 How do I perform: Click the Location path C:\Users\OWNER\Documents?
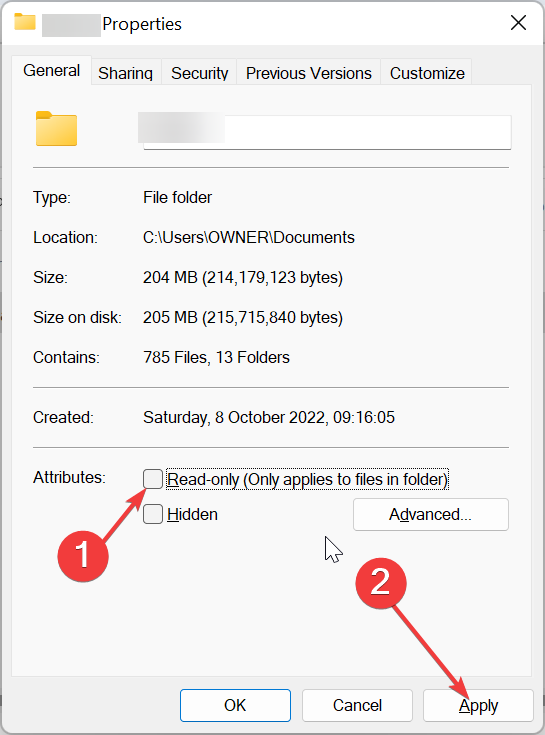[x=249, y=237]
